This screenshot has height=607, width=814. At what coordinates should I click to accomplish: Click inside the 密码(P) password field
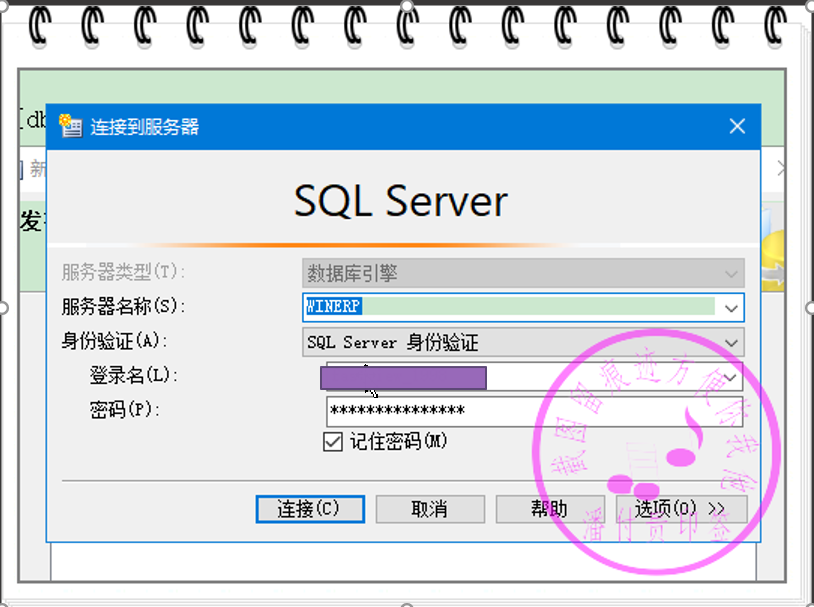535,412
